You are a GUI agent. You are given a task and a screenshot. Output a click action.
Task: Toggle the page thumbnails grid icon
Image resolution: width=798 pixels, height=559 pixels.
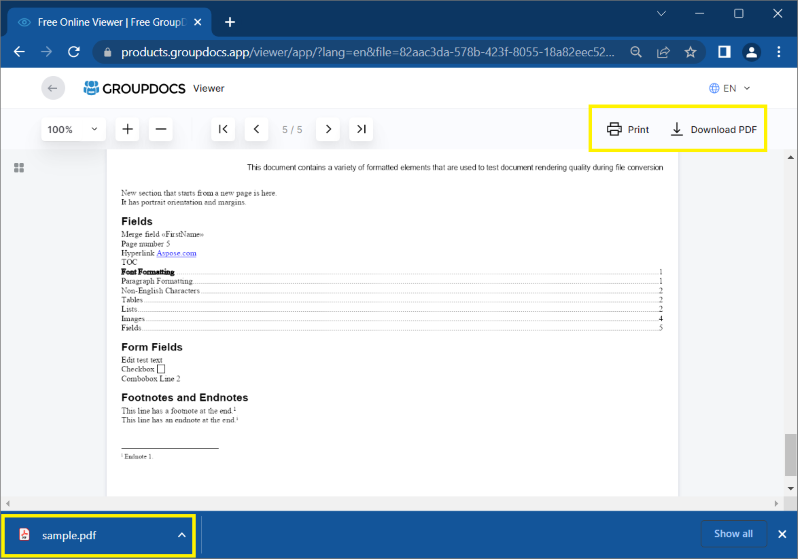19,168
